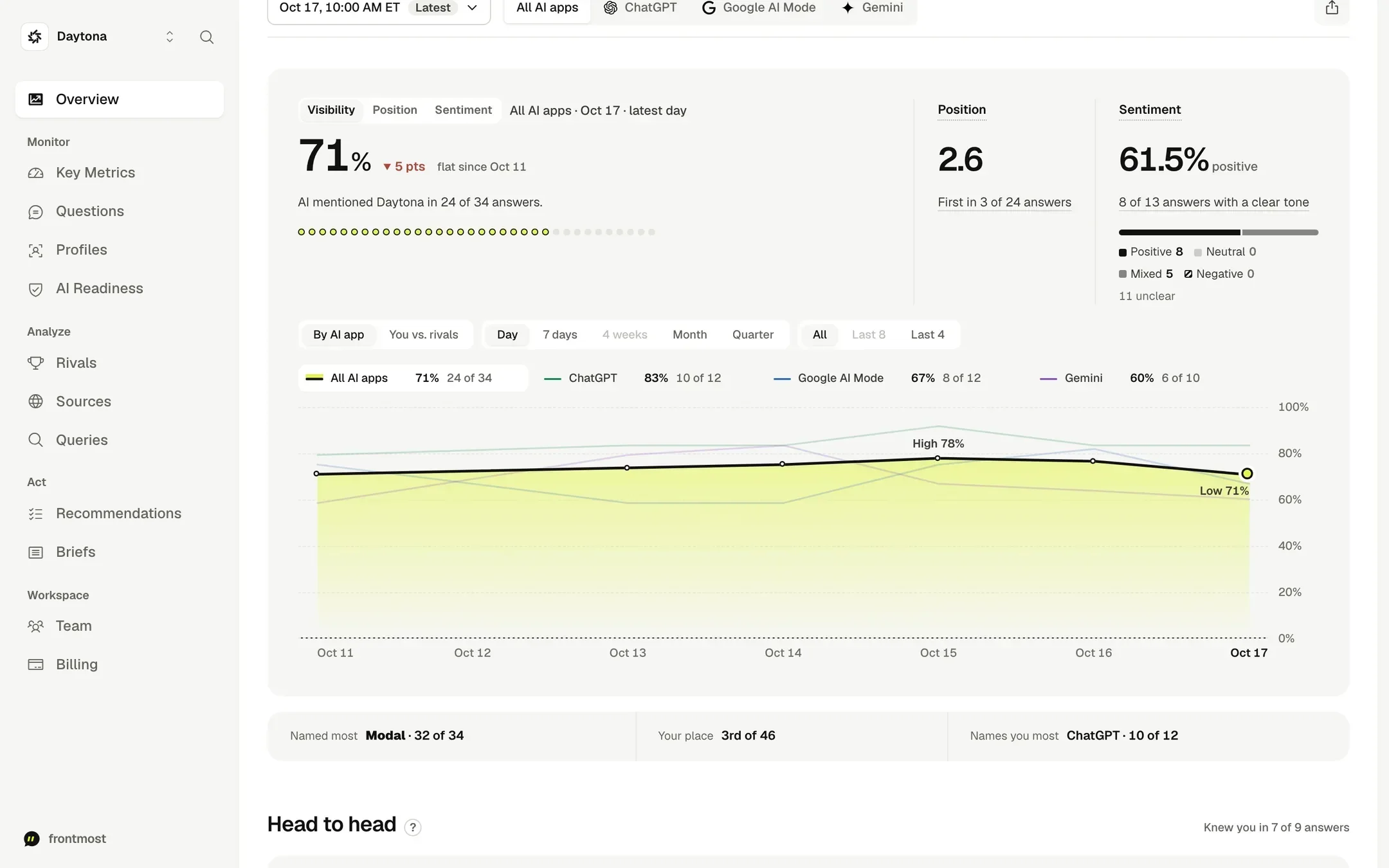Click the Rivals trophy icon
1389x868 pixels.
36,363
